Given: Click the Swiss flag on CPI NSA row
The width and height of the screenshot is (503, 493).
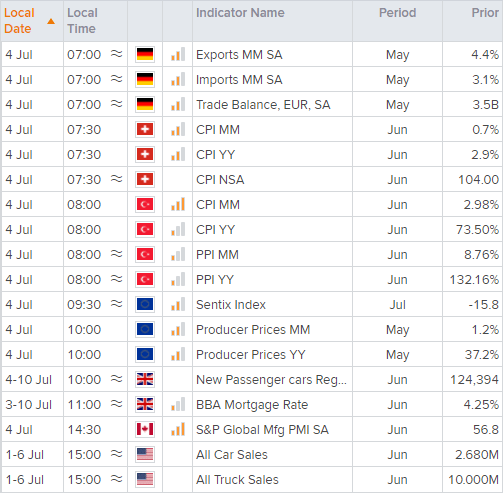Looking at the screenshot, I should coord(145,179).
